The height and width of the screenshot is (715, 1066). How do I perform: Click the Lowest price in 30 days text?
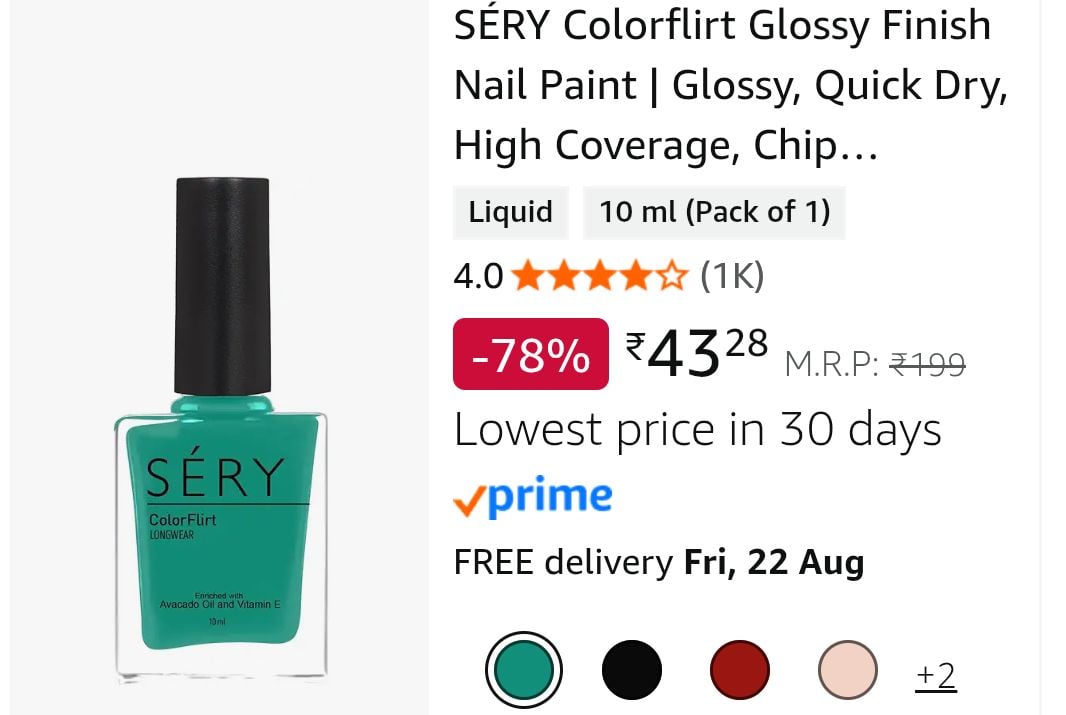[x=698, y=431]
